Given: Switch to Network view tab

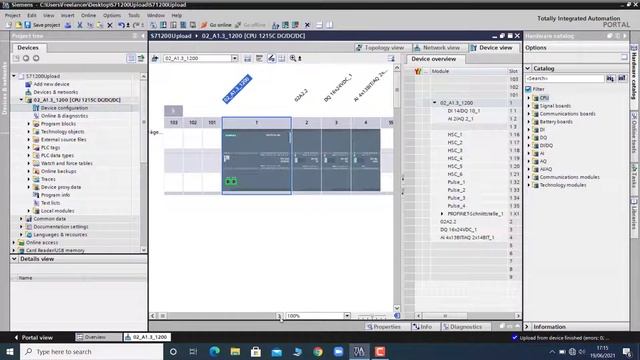Looking at the screenshot, I should (437, 48).
